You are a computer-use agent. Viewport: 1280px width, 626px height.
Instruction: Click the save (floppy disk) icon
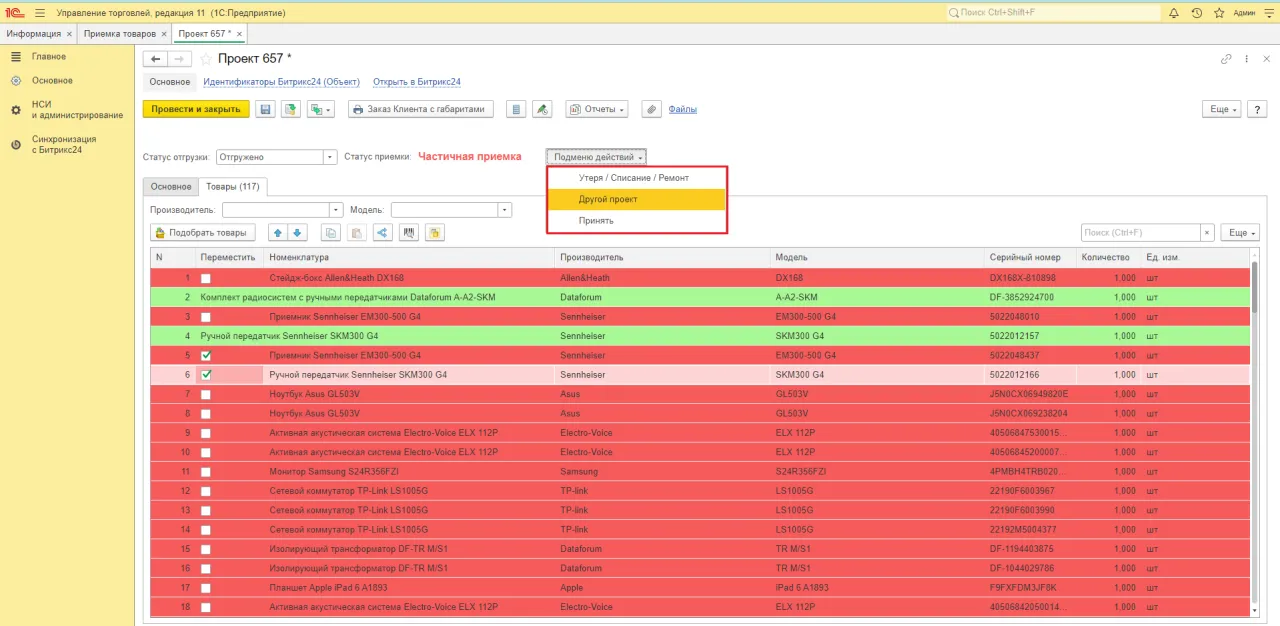266,109
